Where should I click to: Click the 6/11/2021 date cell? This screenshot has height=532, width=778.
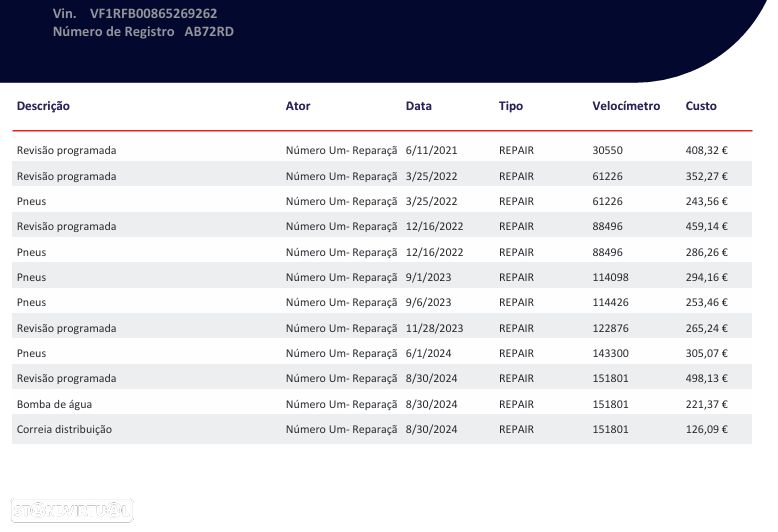point(432,151)
